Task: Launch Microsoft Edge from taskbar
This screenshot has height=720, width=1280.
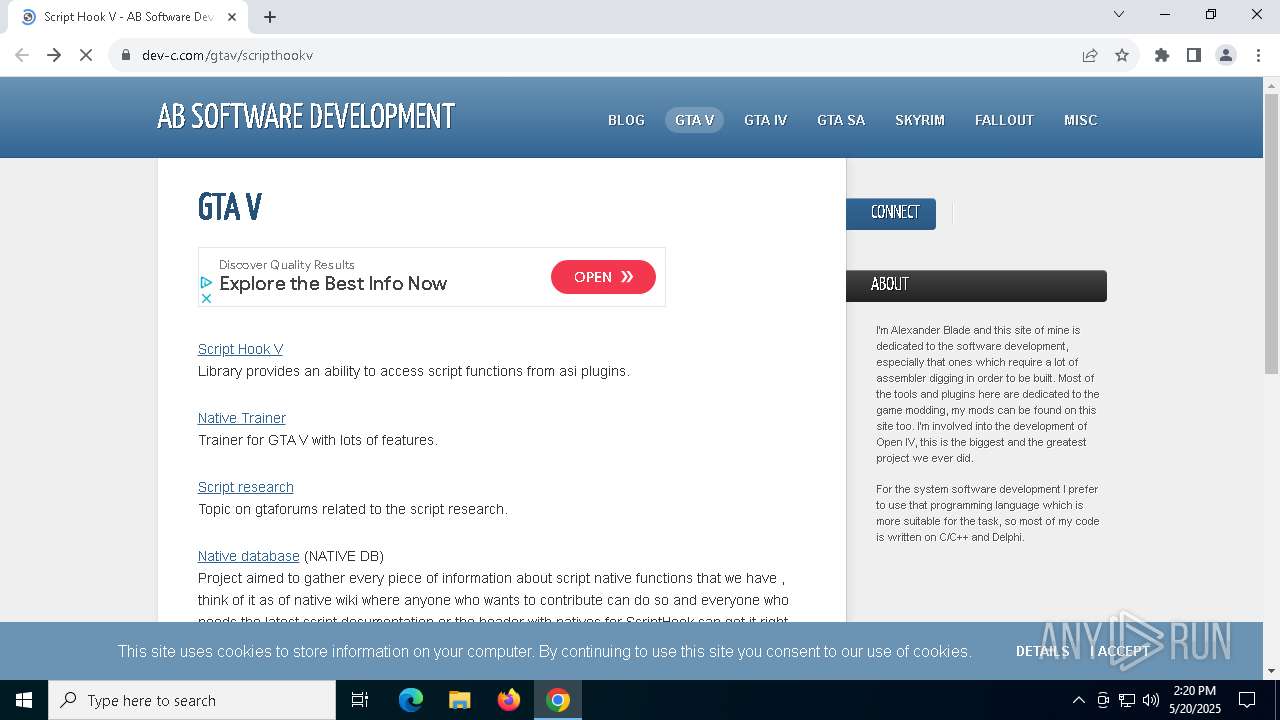Action: point(411,700)
